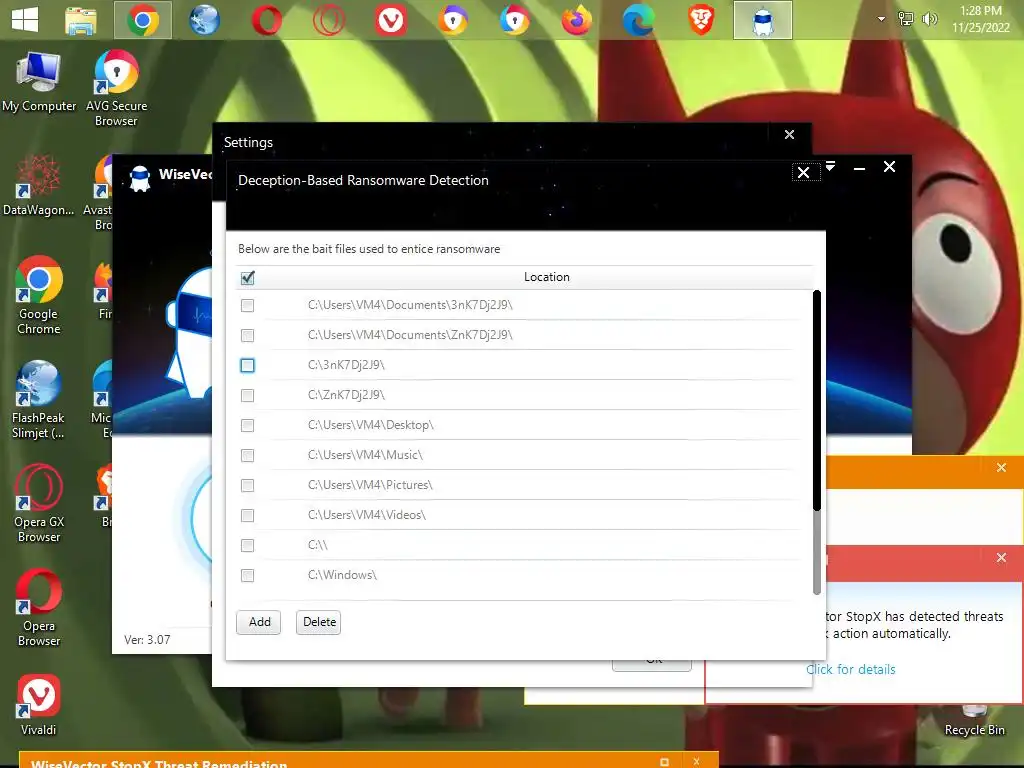Click the Location column header
The width and height of the screenshot is (1024, 768).
[x=547, y=277]
